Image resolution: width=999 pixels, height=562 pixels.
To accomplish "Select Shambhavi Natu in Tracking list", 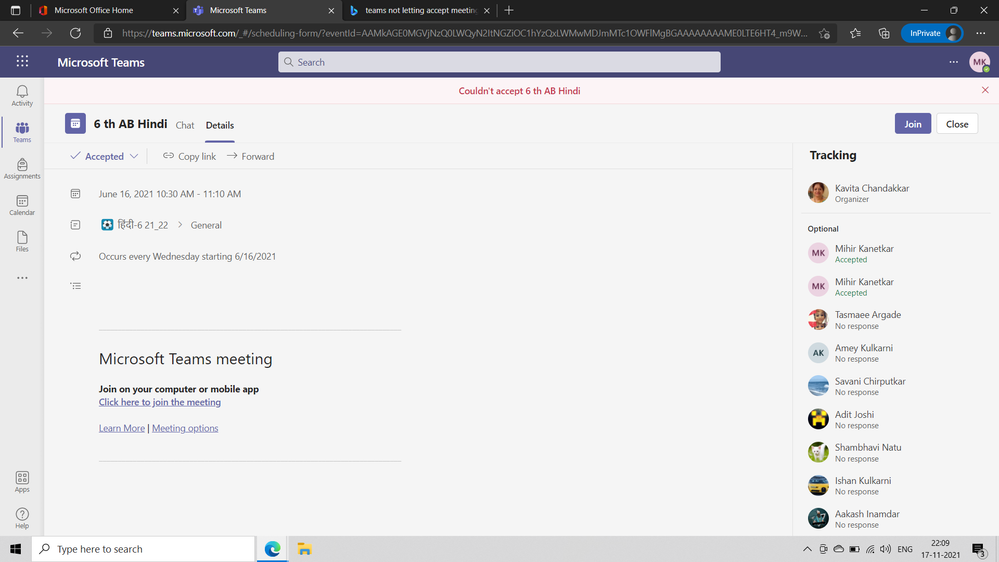I will [x=896, y=452].
